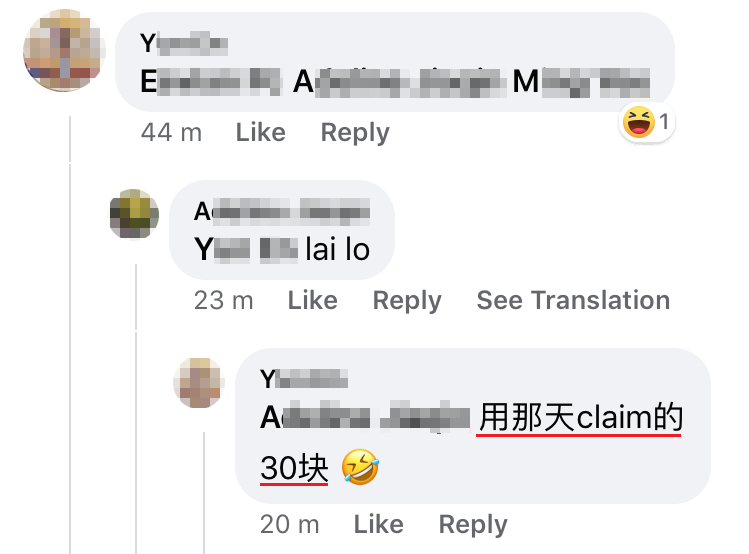
Task: Click the 44 m timestamp
Action: [x=171, y=132]
